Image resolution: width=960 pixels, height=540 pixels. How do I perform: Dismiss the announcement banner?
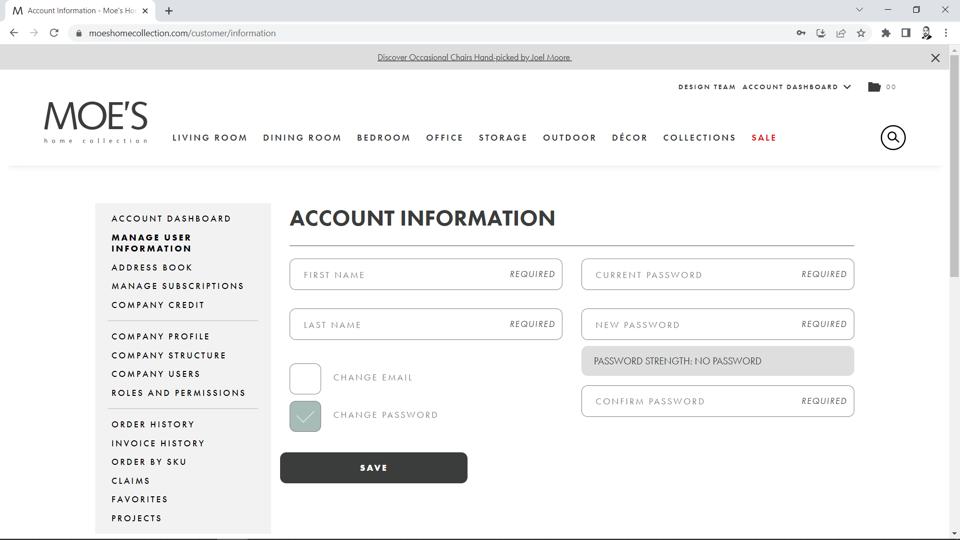[935, 58]
